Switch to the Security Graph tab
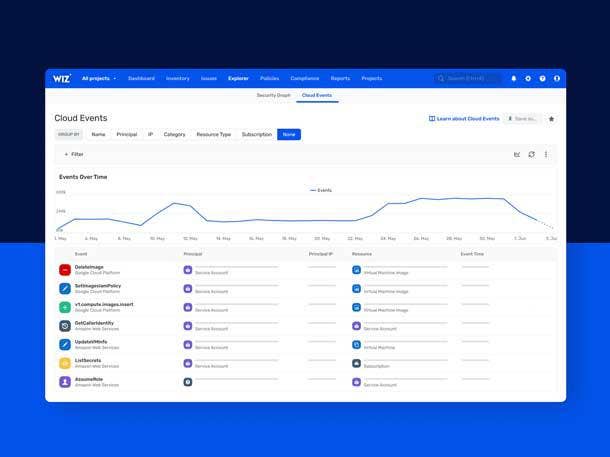The width and height of the screenshot is (610, 457). (x=273, y=96)
